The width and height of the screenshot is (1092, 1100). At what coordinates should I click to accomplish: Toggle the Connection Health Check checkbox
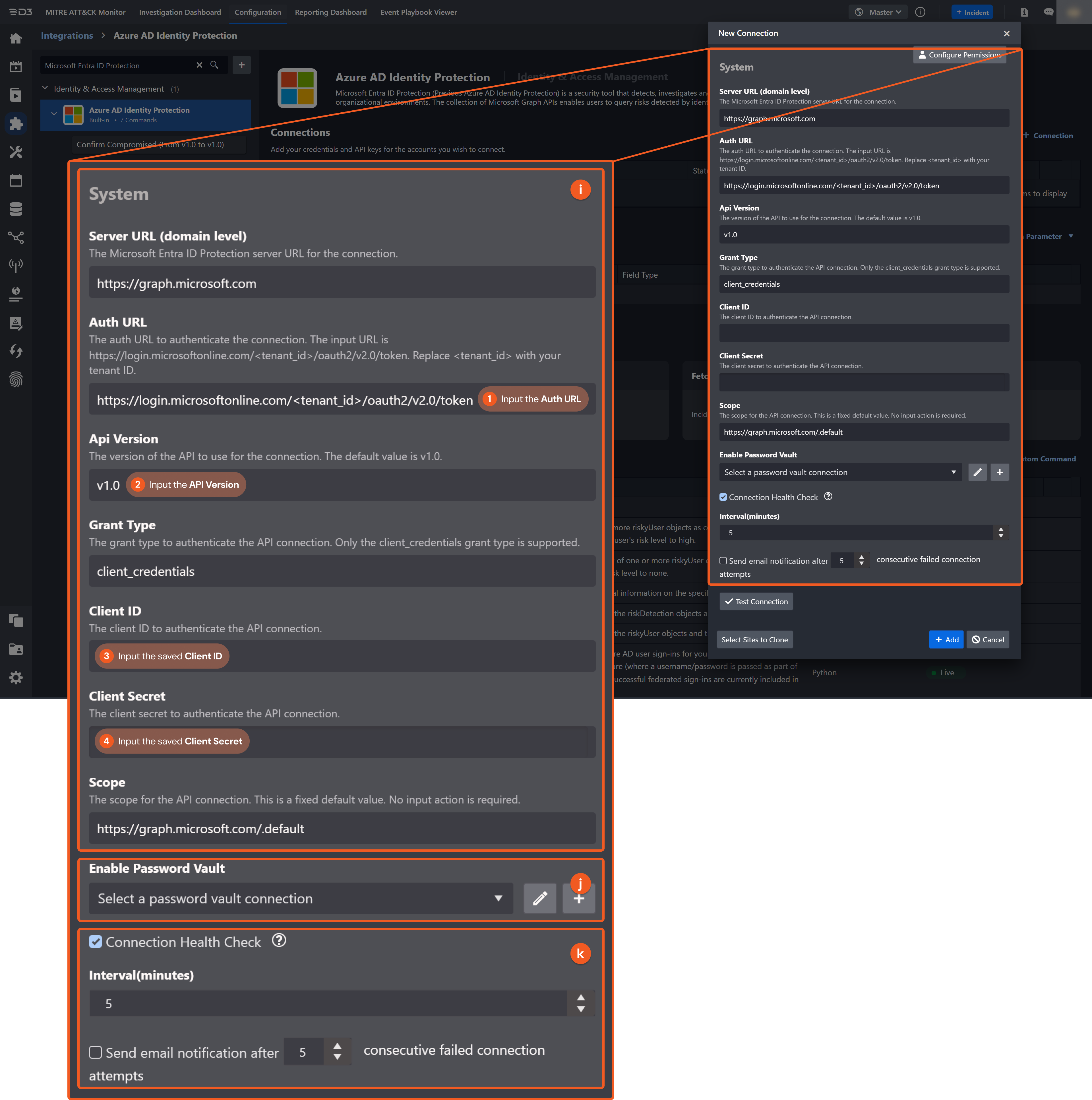(x=96, y=942)
